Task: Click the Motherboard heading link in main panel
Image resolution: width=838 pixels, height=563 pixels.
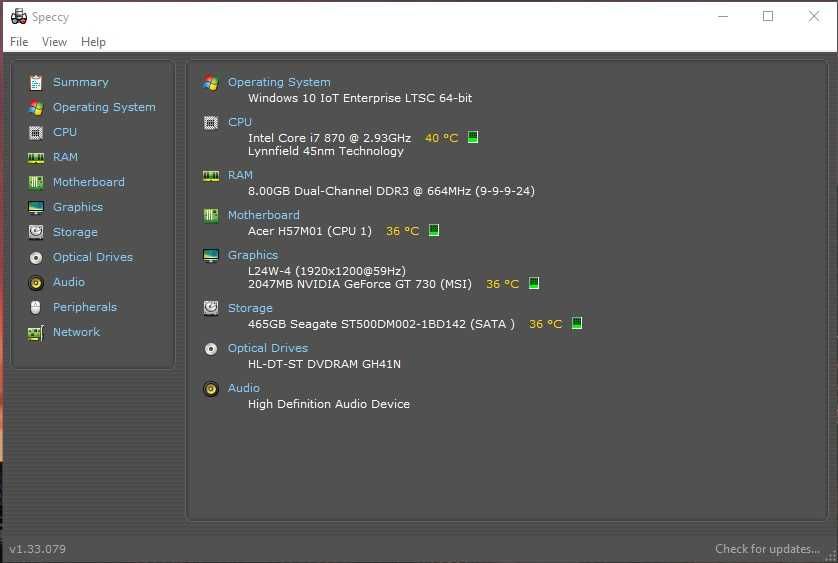Action: pos(263,215)
